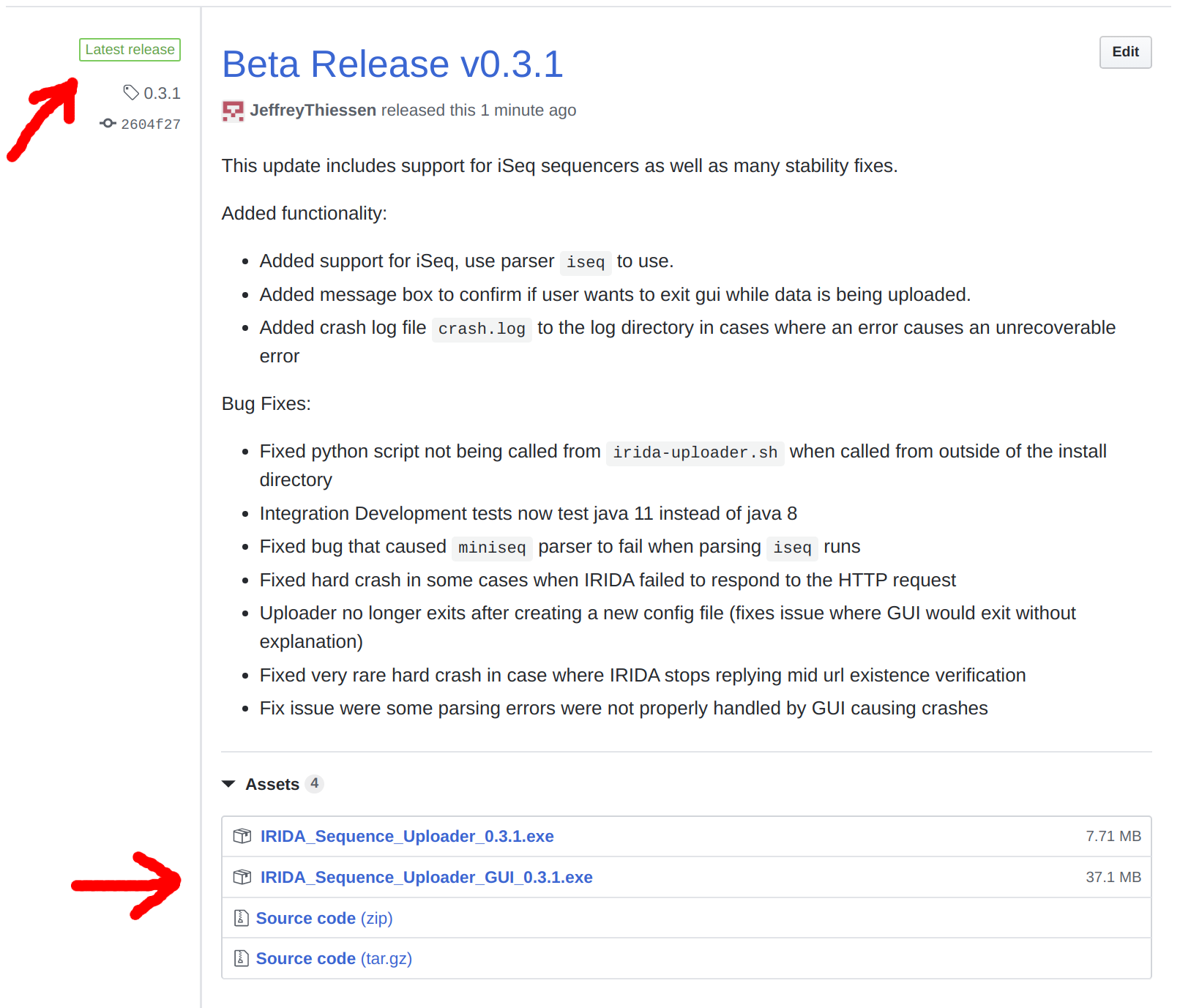Click 'Fix issue were some parsing errors' bullet

point(624,708)
